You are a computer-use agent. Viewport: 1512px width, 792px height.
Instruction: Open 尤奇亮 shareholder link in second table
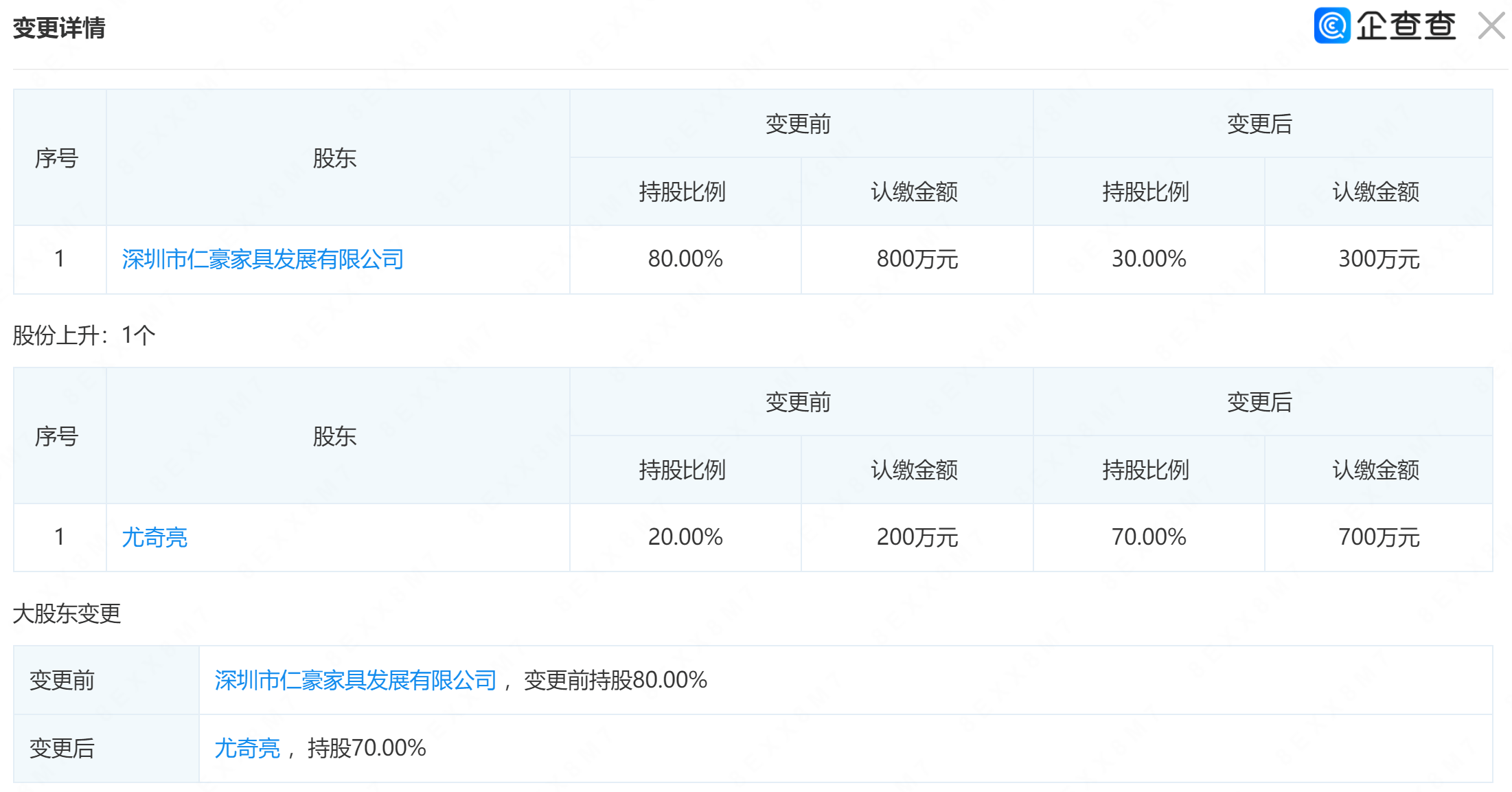154,537
